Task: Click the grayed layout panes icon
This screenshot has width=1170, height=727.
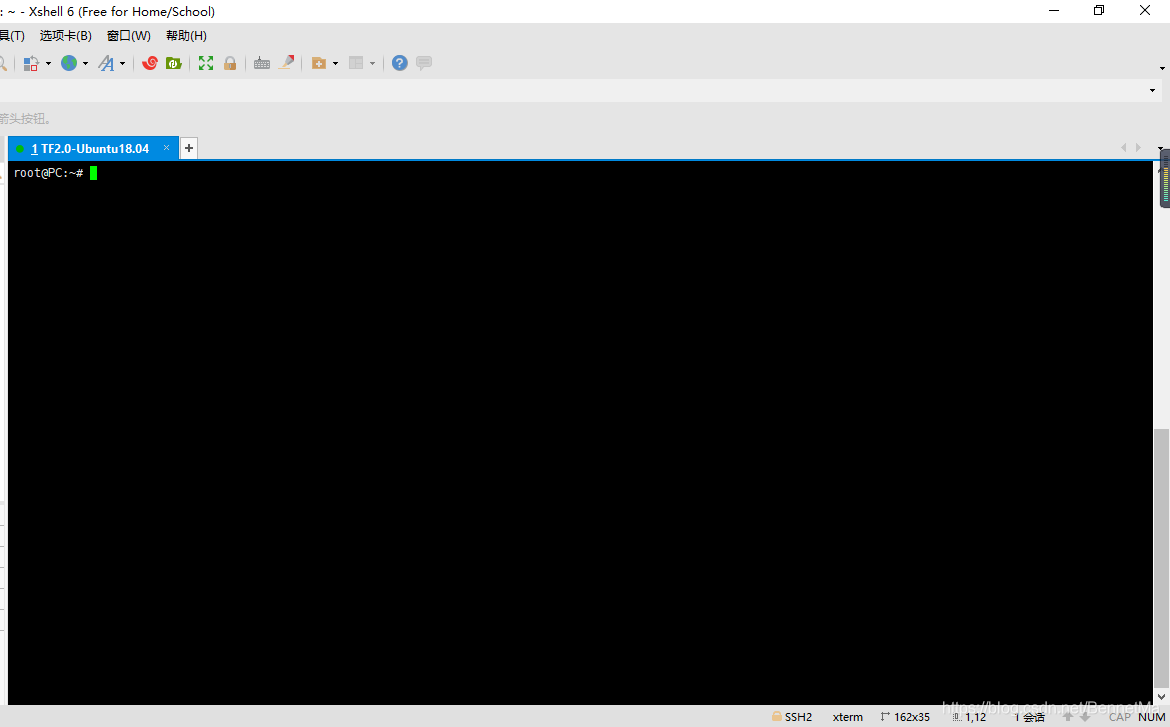Action: pyautogui.click(x=356, y=63)
